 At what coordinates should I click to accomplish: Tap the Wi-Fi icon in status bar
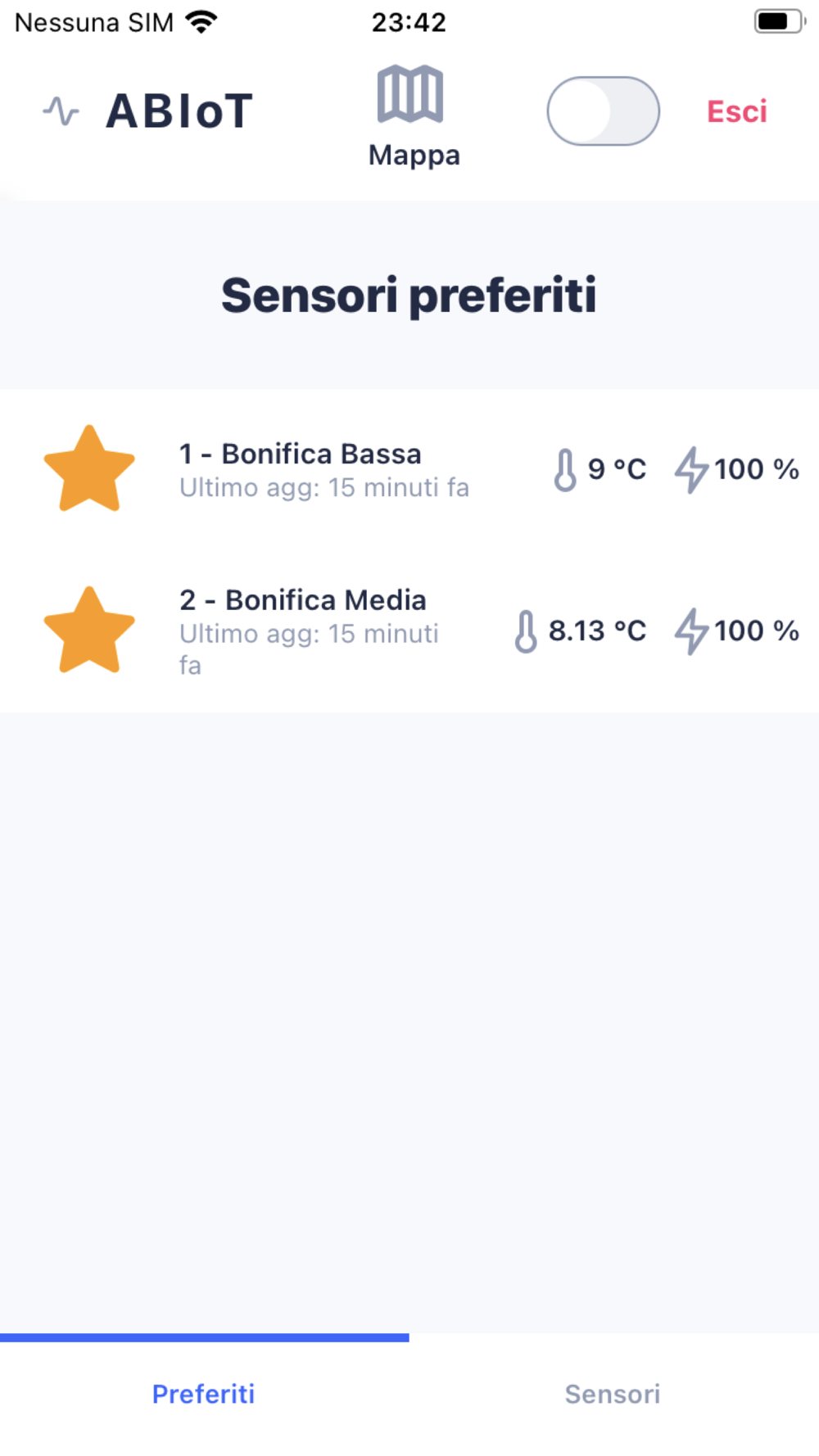[x=201, y=22]
